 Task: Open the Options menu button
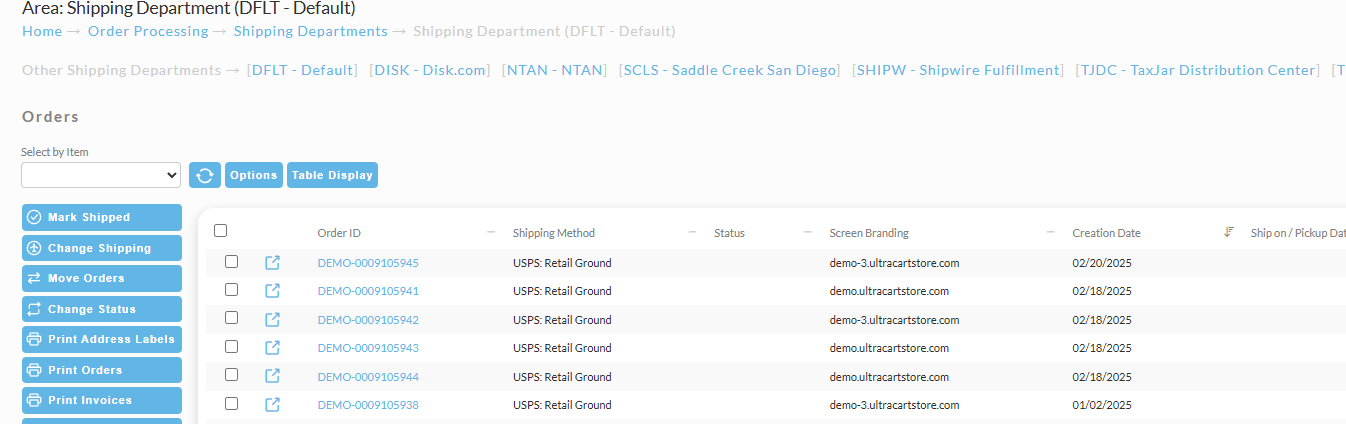(x=254, y=175)
